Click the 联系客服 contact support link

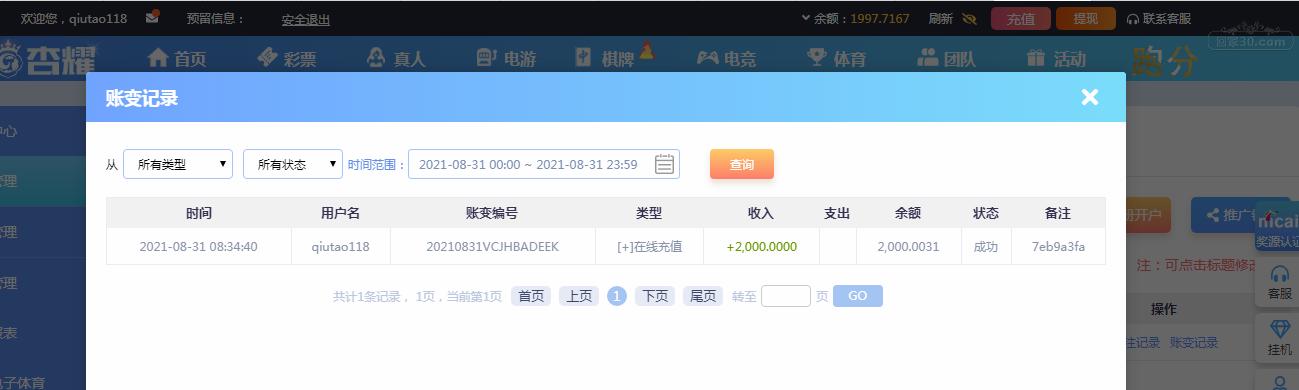[1159, 18]
